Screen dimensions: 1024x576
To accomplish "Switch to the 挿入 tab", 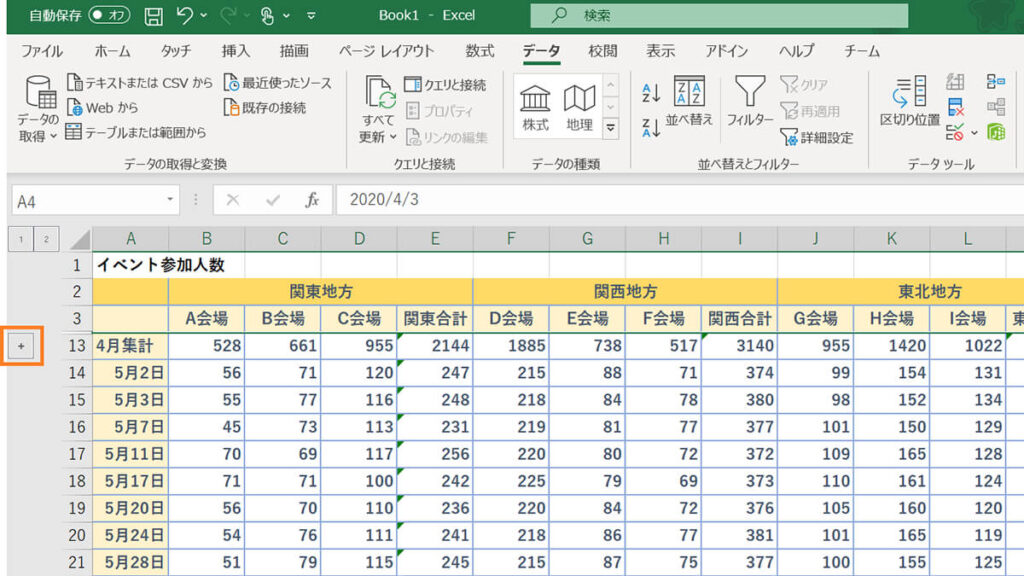I will tap(235, 51).
